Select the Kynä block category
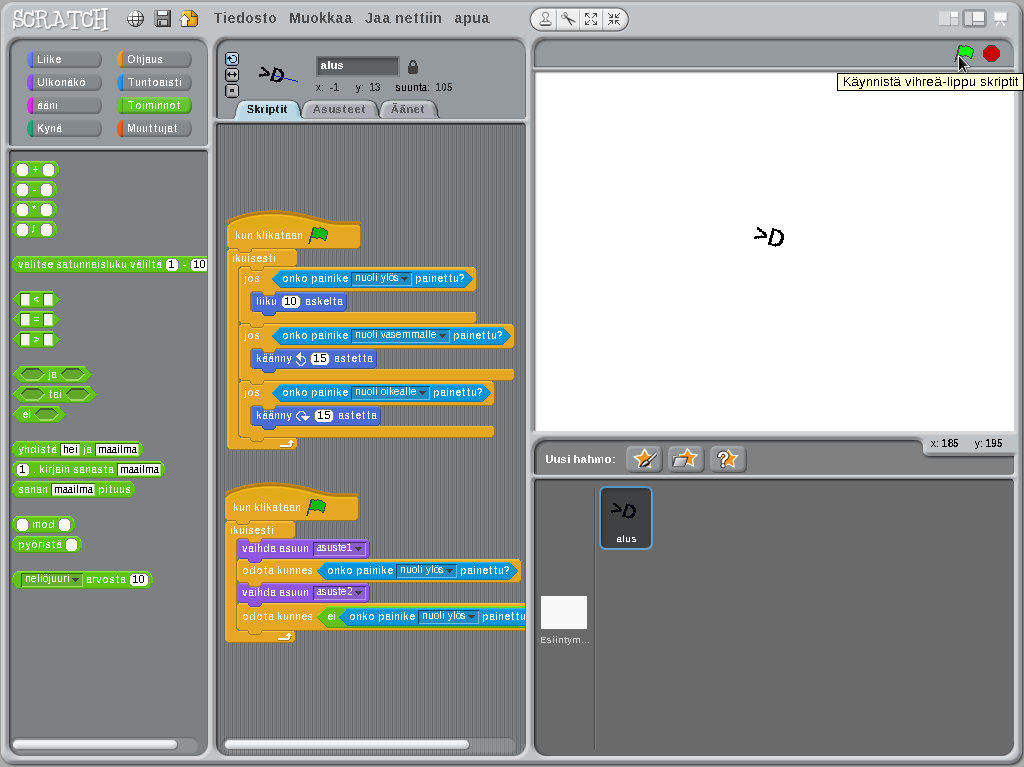 (x=64, y=128)
